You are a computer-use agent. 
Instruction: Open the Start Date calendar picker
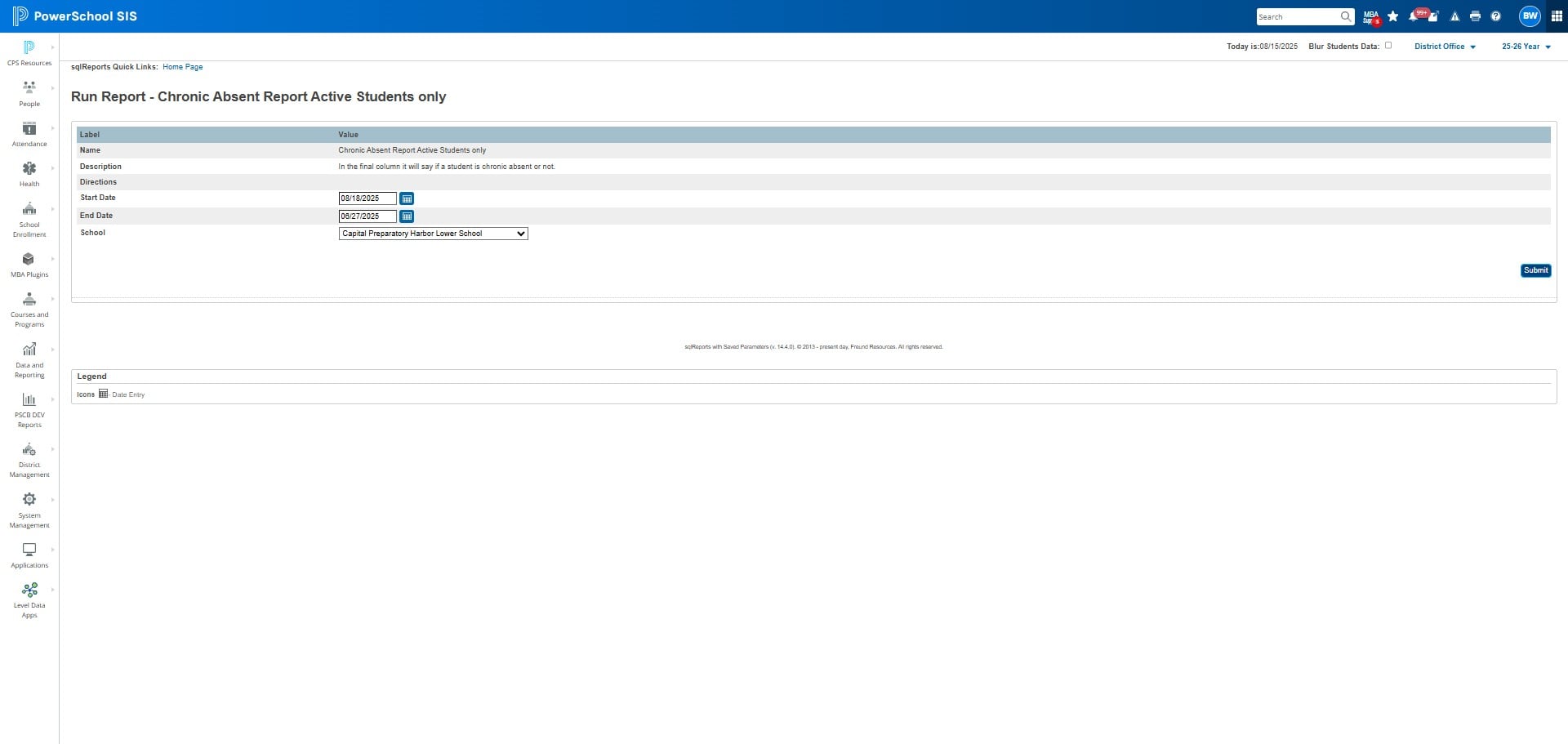[x=407, y=198]
